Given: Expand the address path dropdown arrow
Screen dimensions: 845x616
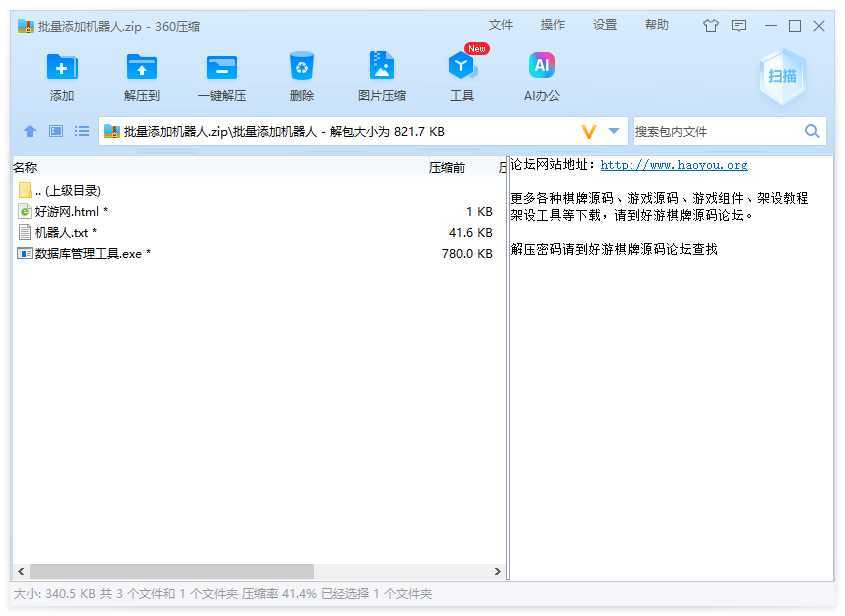Looking at the screenshot, I should [x=614, y=131].
